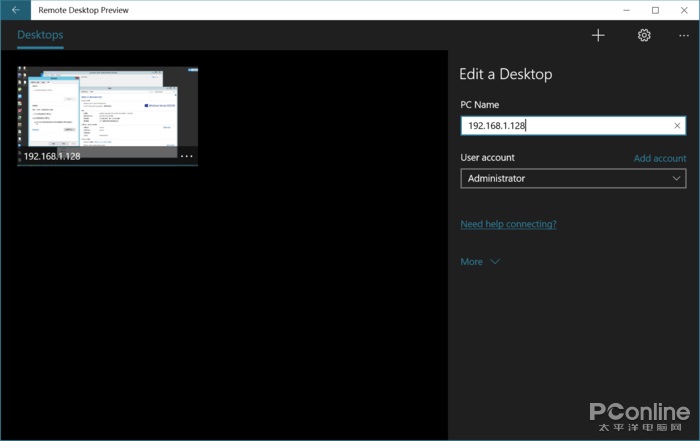
Task: Click the Add account link
Action: [x=660, y=158]
